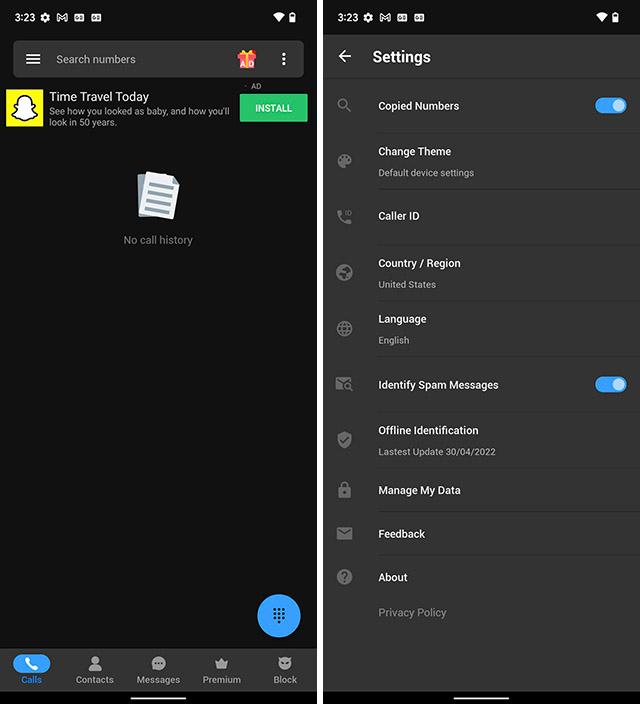Click the Time Travel Today ad title
The image size is (640, 704).
(99, 97)
